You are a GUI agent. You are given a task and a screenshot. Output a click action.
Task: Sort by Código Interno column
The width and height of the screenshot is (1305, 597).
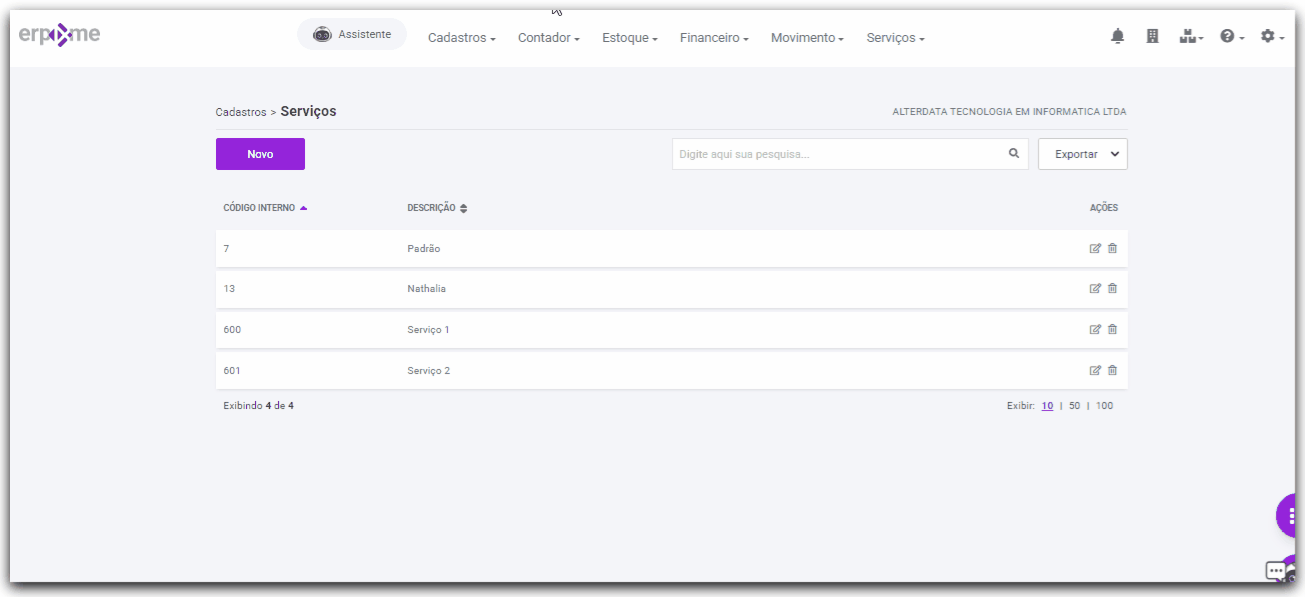click(265, 208)
